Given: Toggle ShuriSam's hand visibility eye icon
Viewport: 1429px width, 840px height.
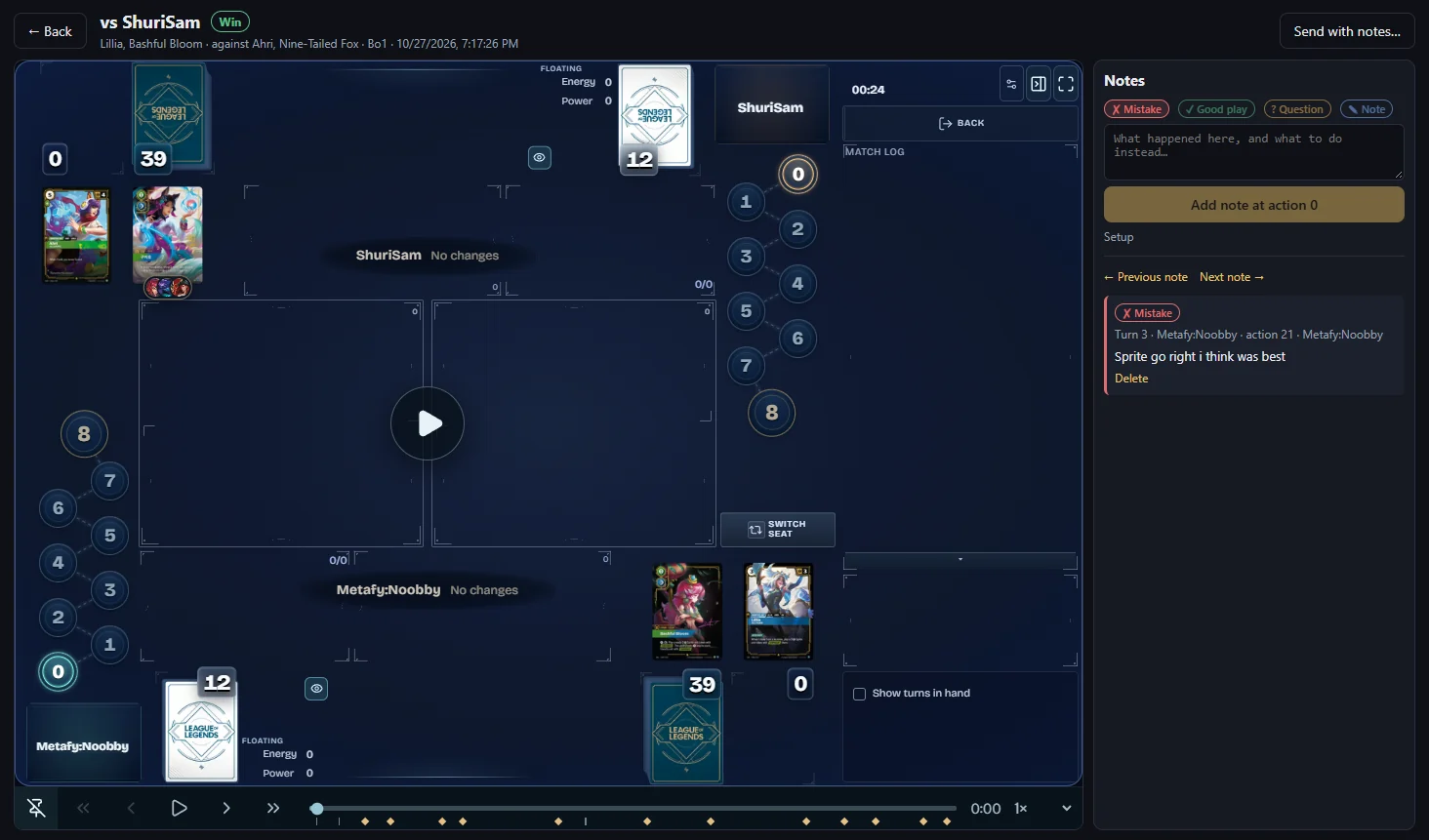Looking at the screenshot, I should click(x=539, y=157).
